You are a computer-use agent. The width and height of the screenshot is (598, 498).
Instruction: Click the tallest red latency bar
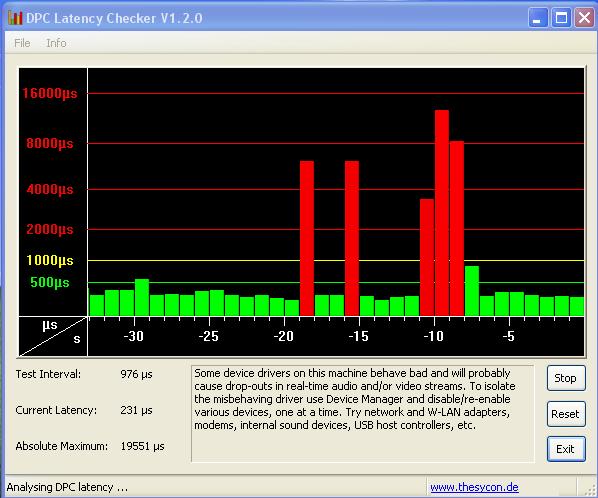pos(442,213)
